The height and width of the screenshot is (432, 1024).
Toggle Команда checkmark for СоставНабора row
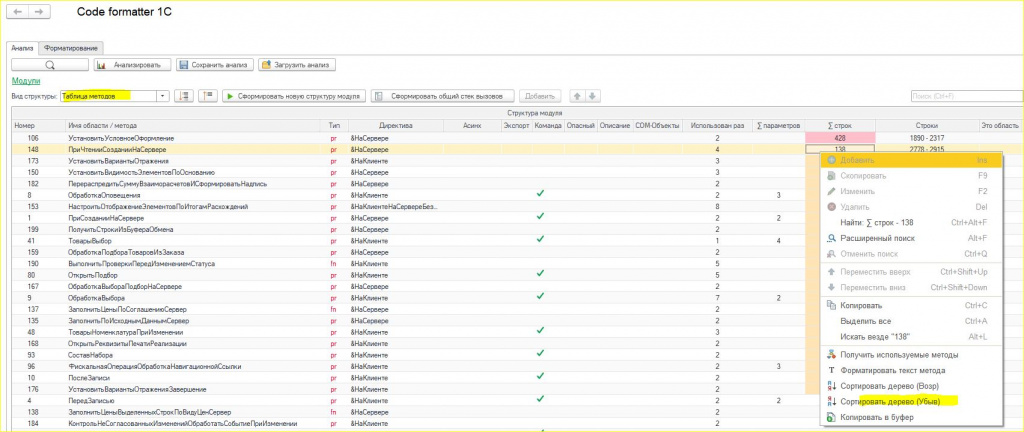(x=540, y=353)
